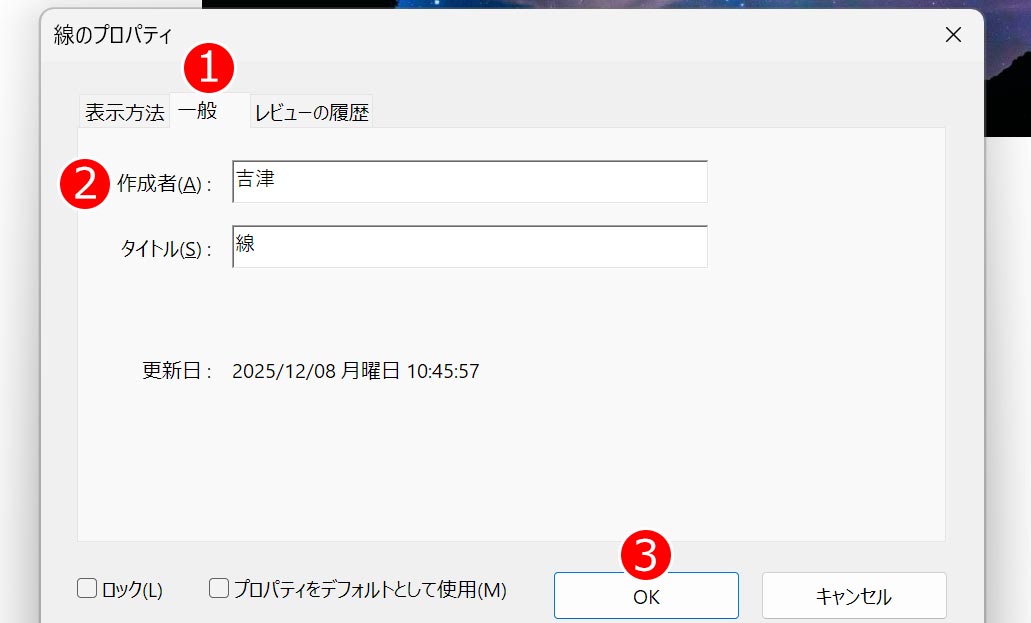Screen dimensions: 1031x623
Task: Click the タイトル(S) field showing 線
Action: 468,245
